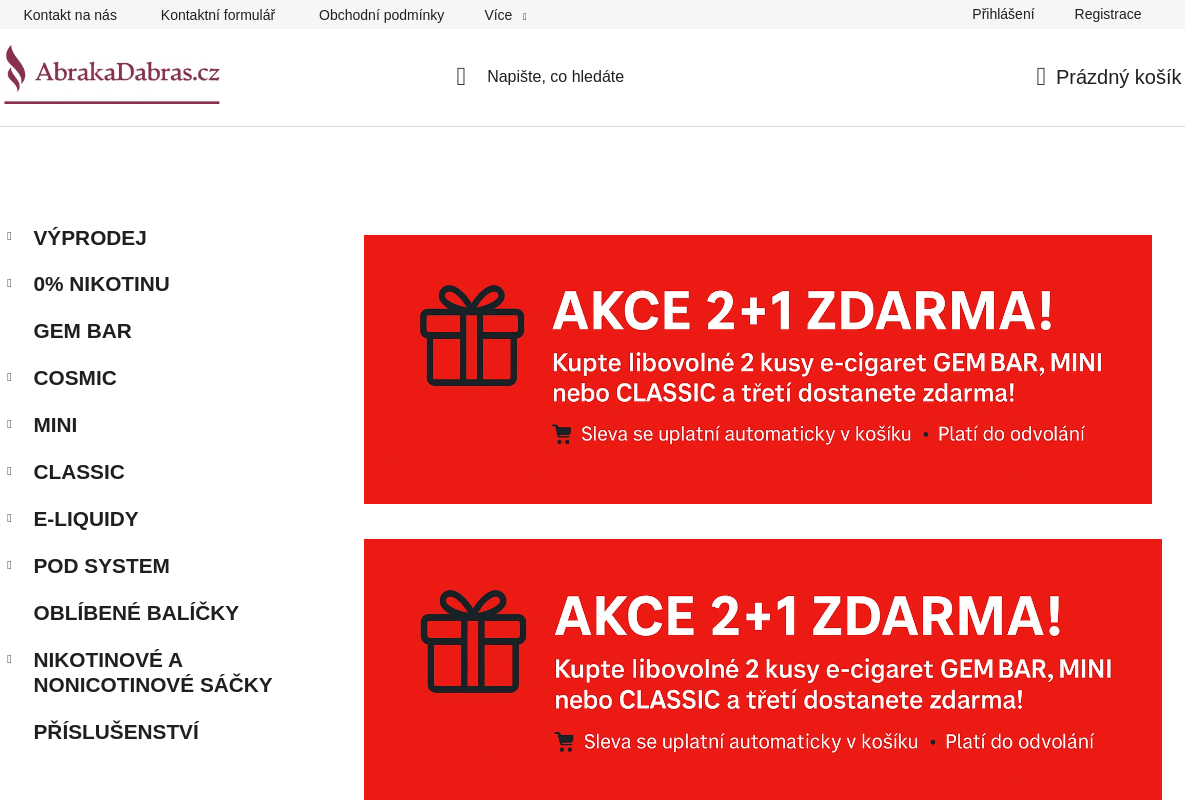Click 'Registrace' to sign up
Screen dimensions: 1200x800
(1108, 14)
